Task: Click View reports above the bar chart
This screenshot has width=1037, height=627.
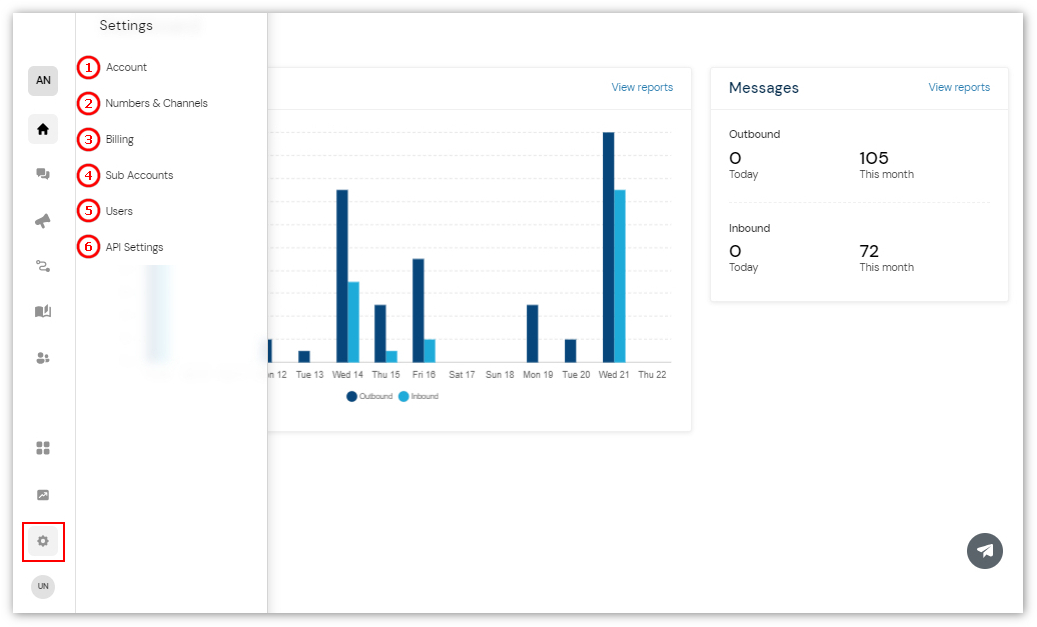Action: 642,87
